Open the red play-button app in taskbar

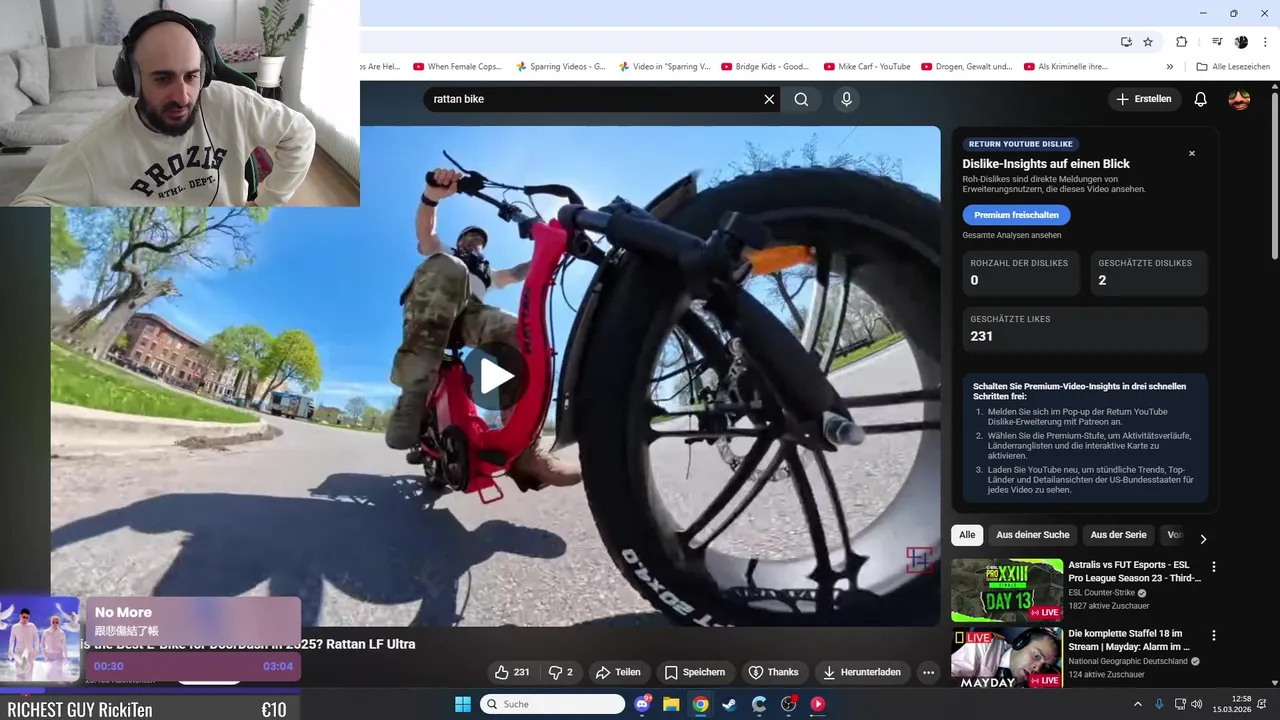(817, 704)
